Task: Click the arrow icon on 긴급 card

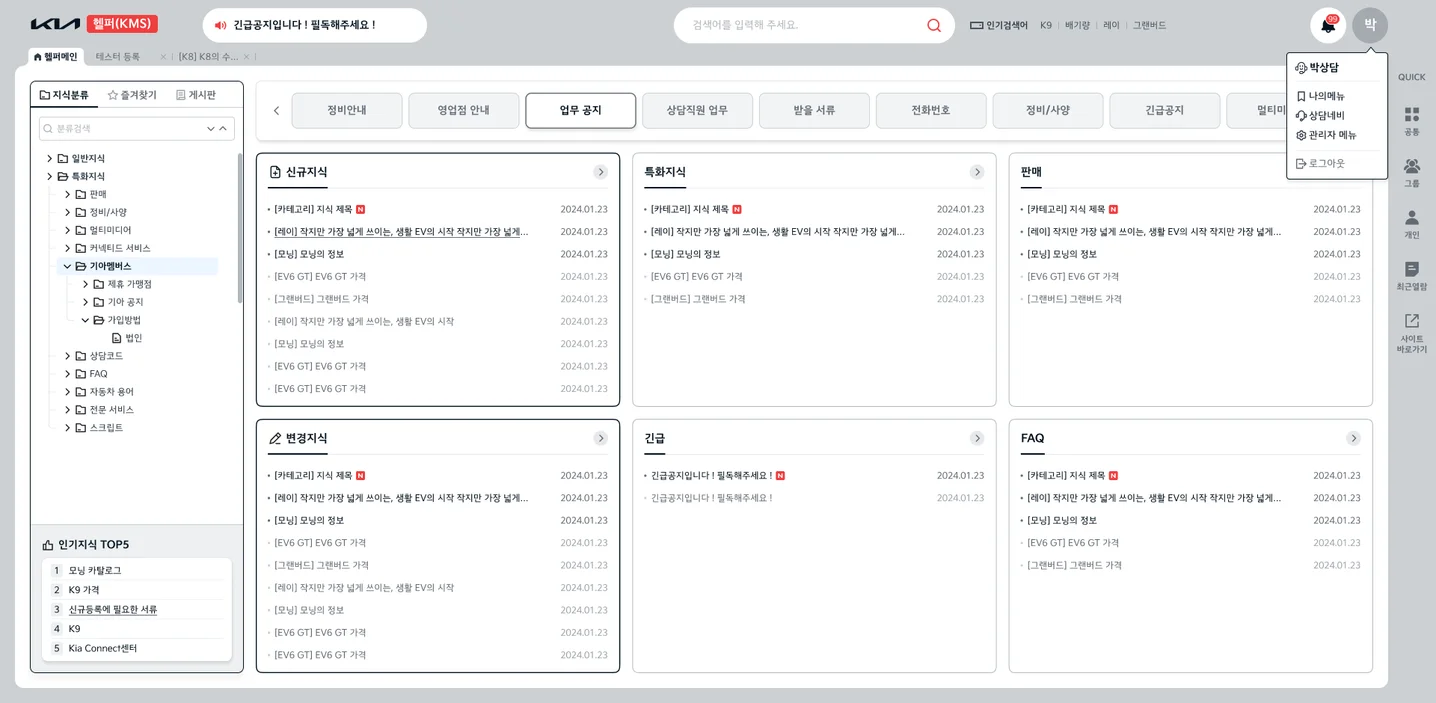Action: tap(977, 438)
